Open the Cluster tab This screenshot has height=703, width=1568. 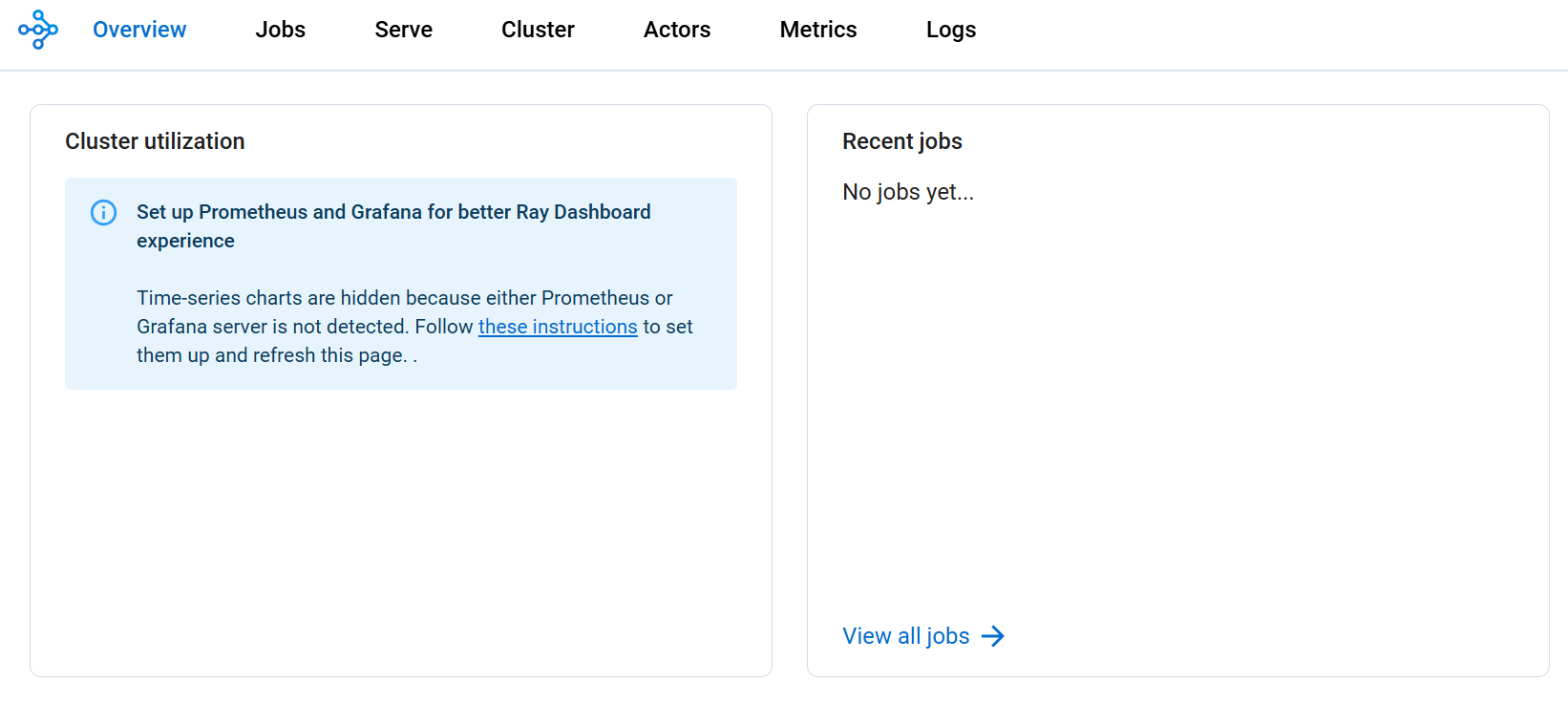click(538, 30)
